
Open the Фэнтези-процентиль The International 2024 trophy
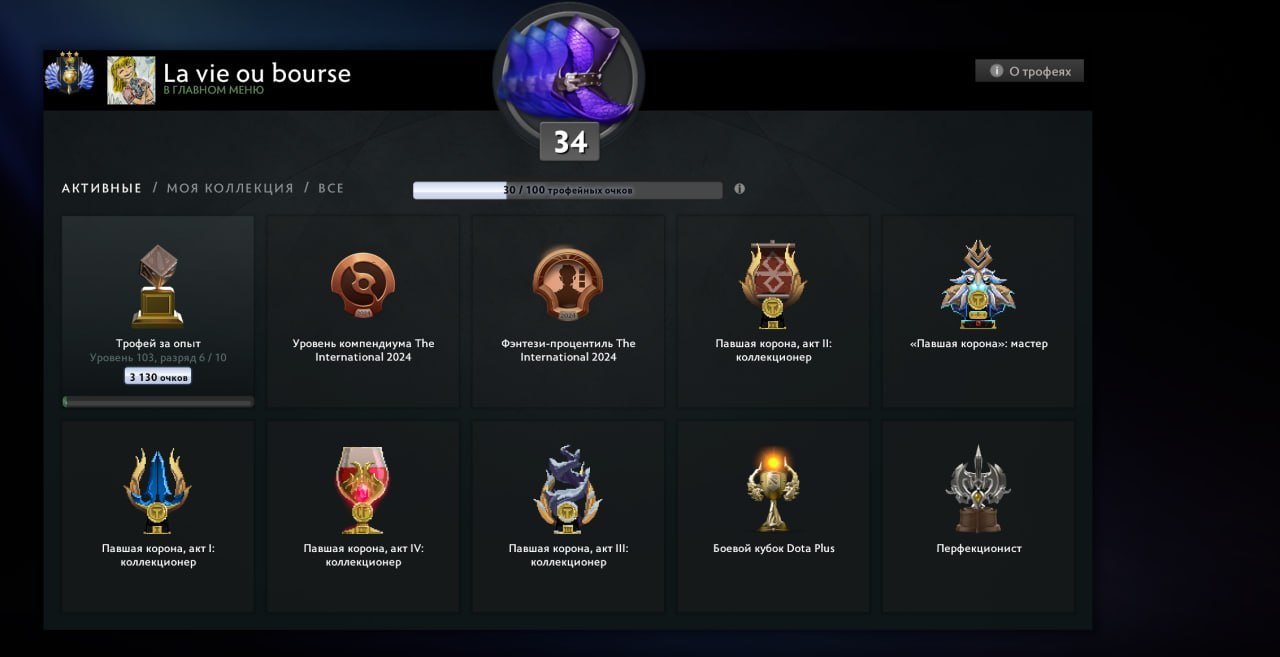pos(568,284)
